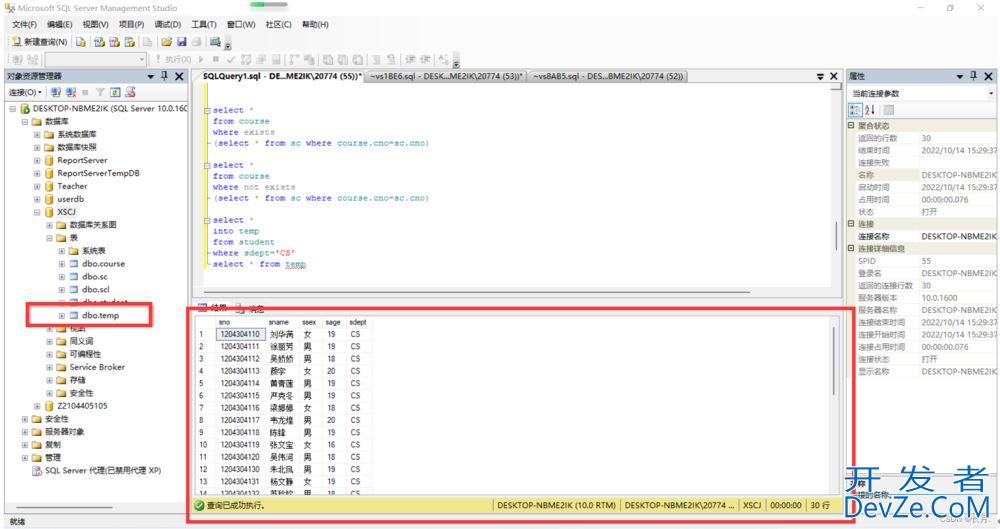Viewport: 1000px width, 529px height.
Task: Open the 视图(V) menu
Action: (95, 24)
